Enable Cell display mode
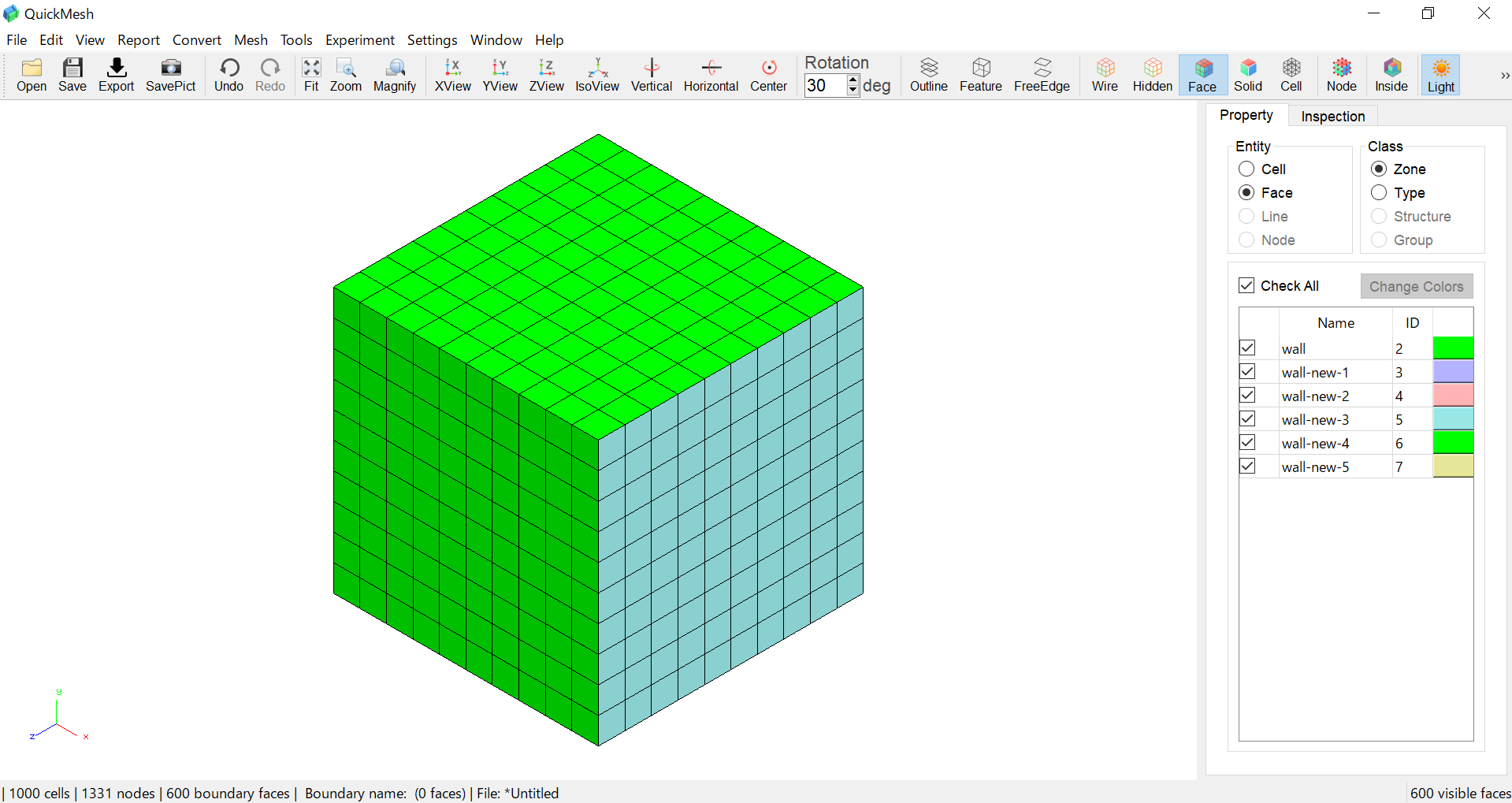The width and height of the screenshot is (1512, 803). [1291, 76]
